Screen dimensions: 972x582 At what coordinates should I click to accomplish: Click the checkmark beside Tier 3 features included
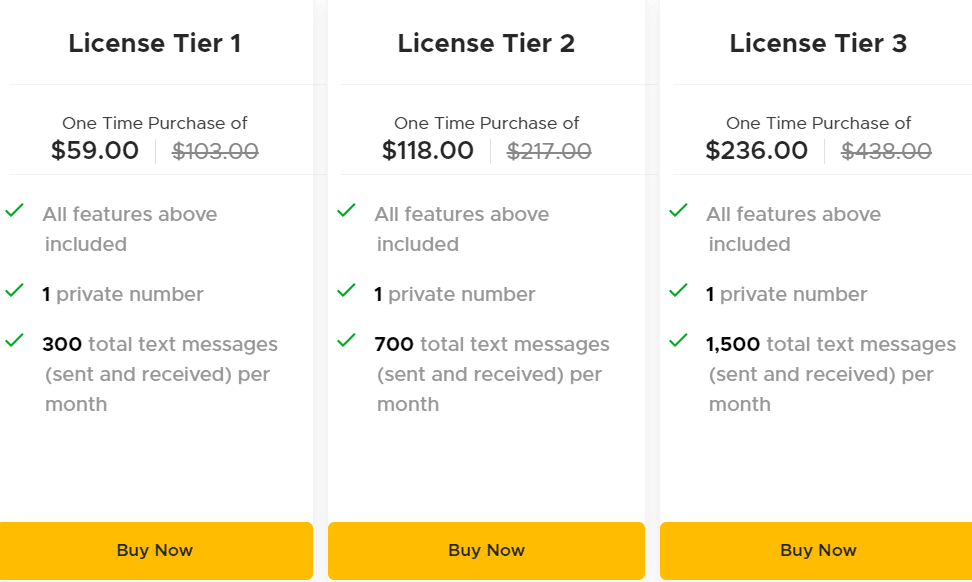click(x=679, y=210)
